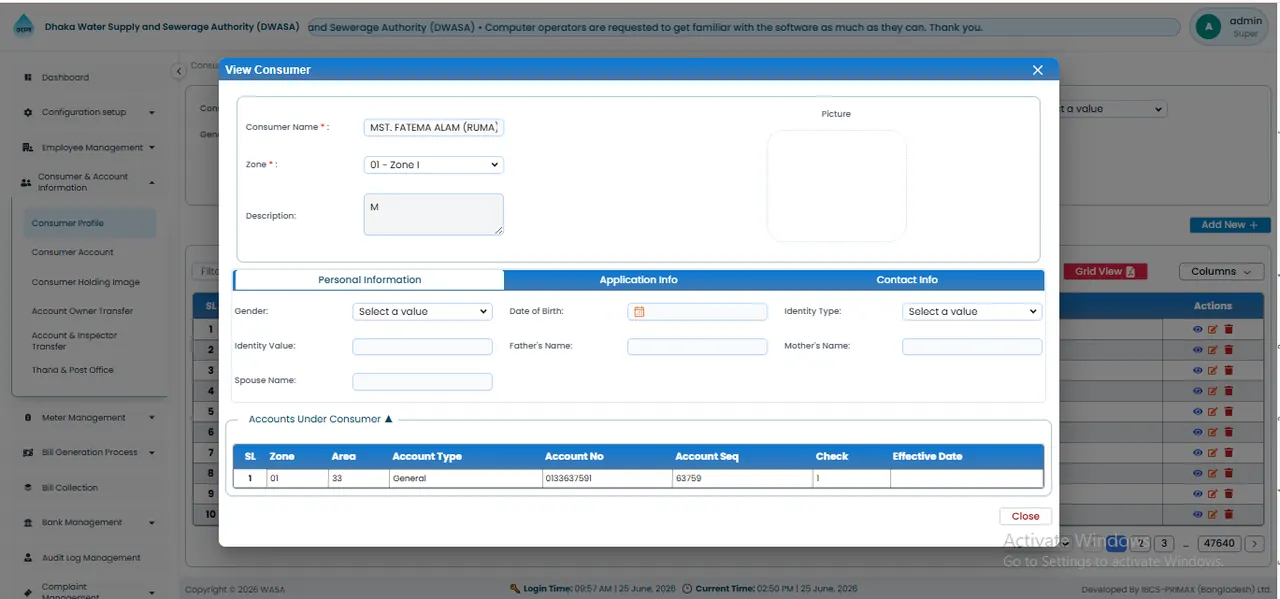Open the Identity Type select dropdown
Screen dimensions: 1280x599
tap(972, 312)
